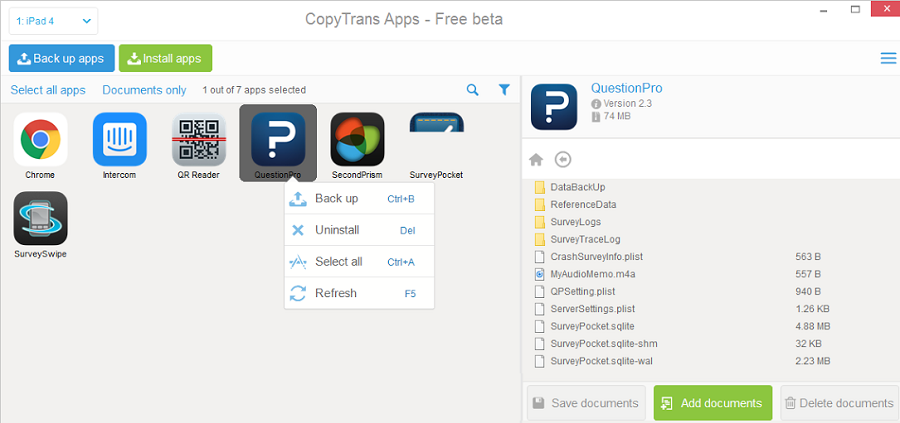Select the SurveySwipe app icon

coord(40,219)
